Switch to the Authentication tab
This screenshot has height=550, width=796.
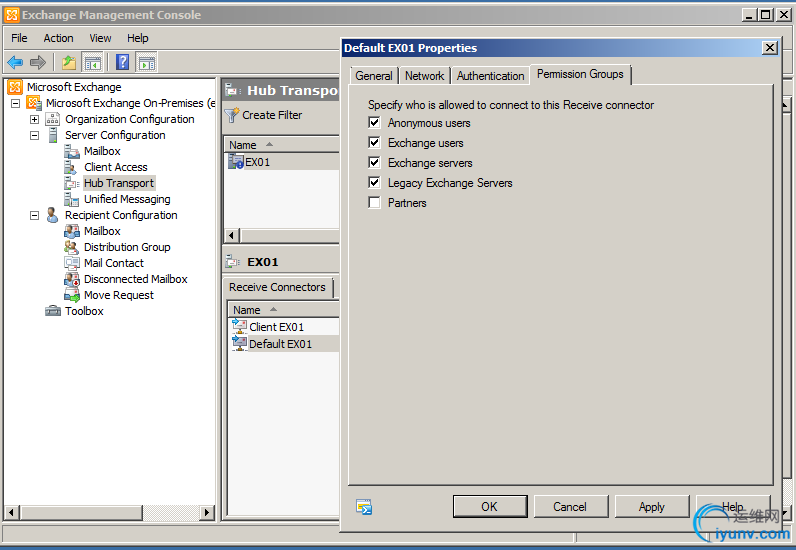(x=490, y=76)
